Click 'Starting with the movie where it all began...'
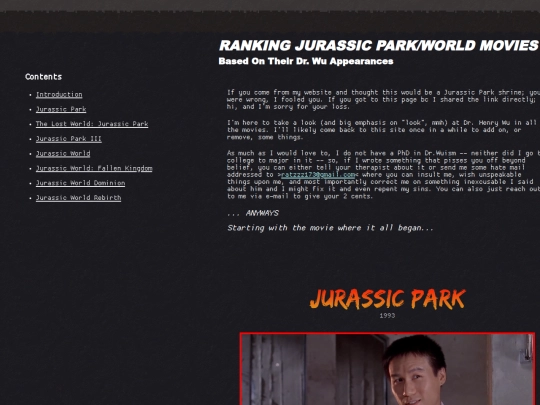 point(330,228)
